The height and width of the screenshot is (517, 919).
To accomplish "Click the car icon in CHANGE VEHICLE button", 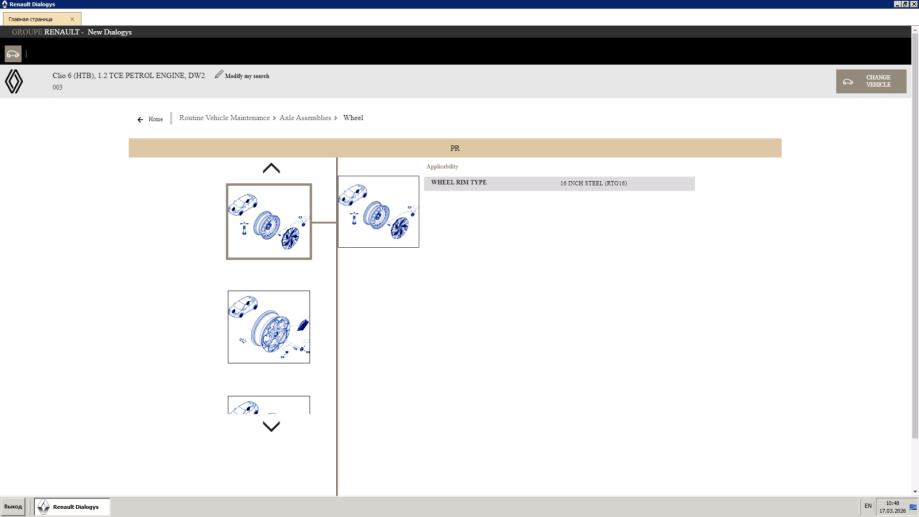I will click(848, 81).
